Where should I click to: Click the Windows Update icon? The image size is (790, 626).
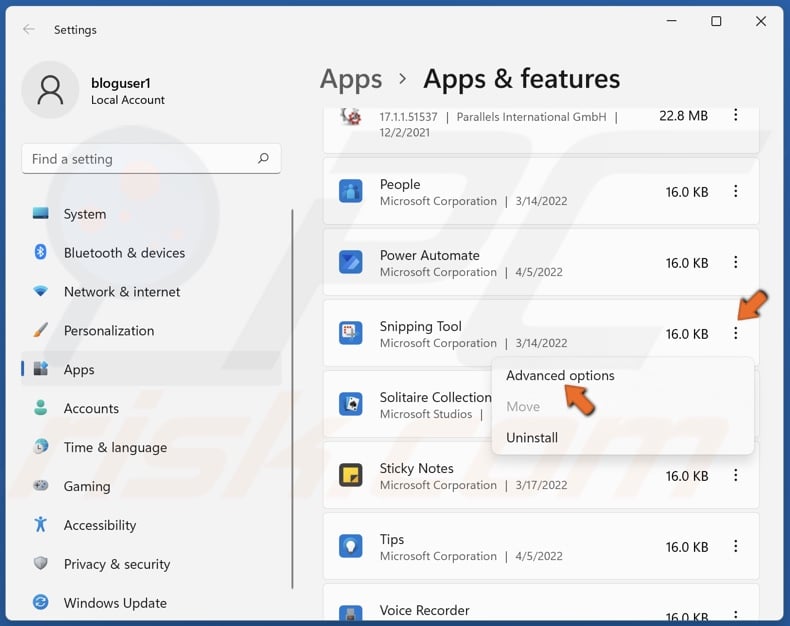click(41, 602)
